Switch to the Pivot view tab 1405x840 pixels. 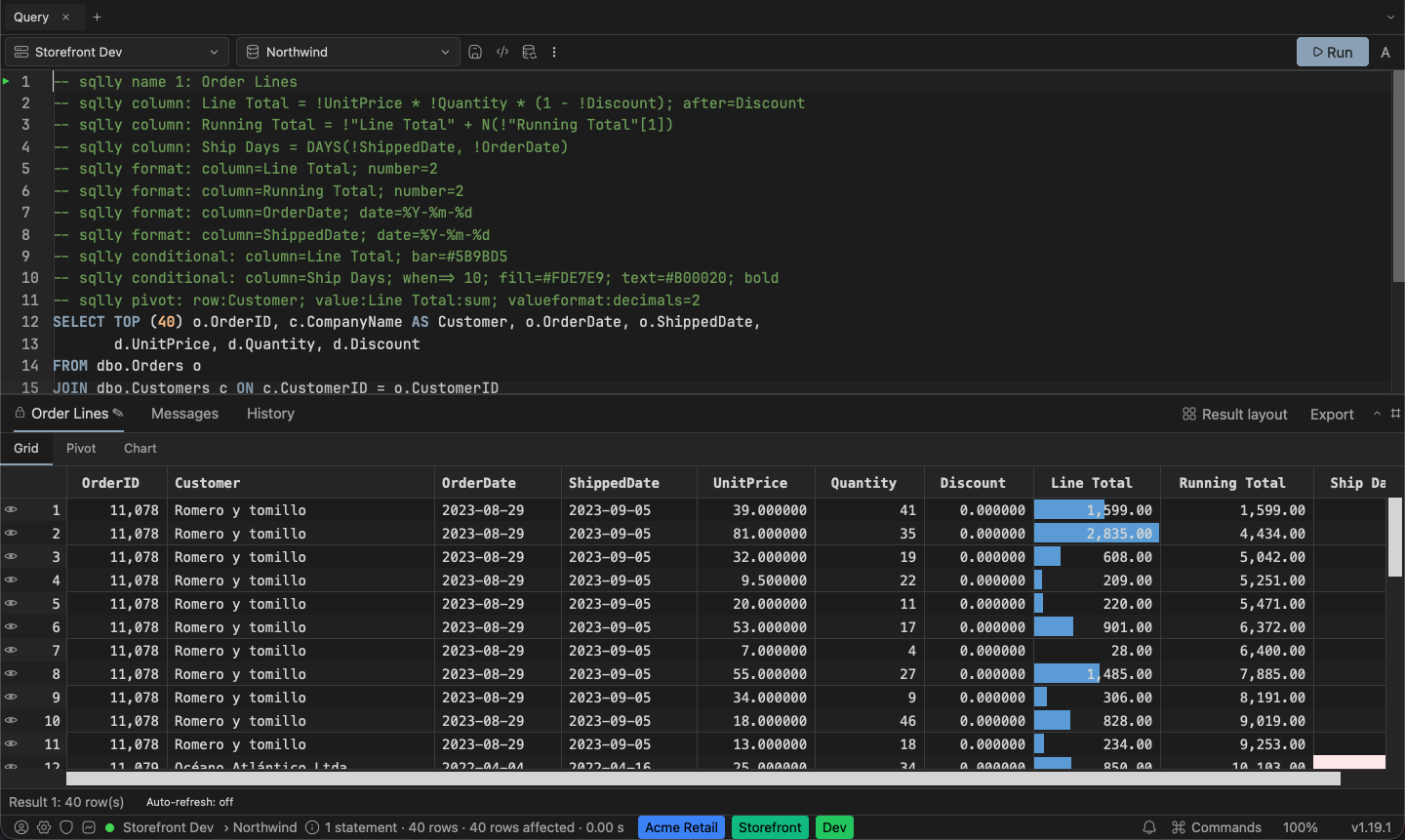click(81, 449)
